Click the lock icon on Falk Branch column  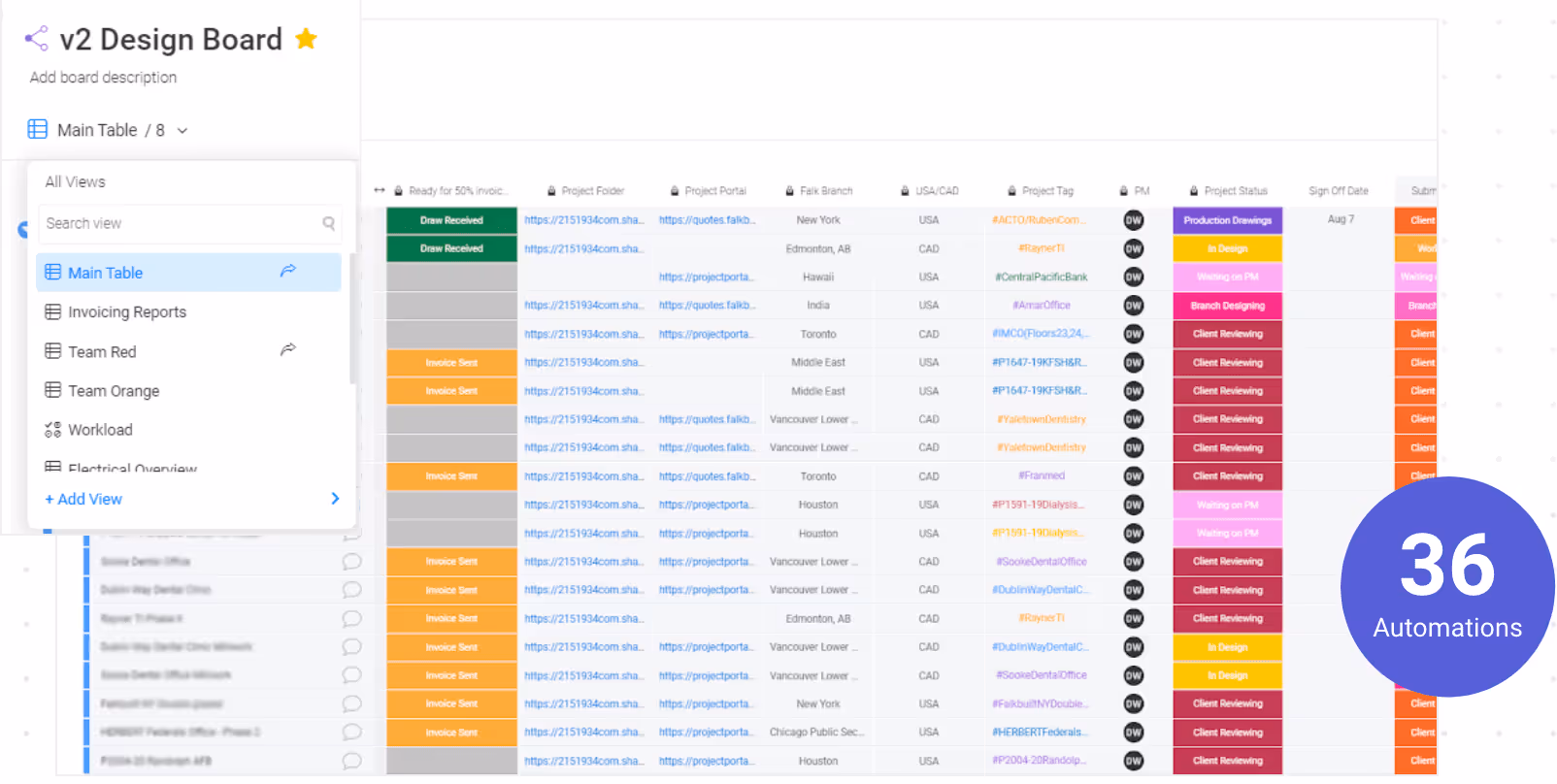(x=790, y=191)
